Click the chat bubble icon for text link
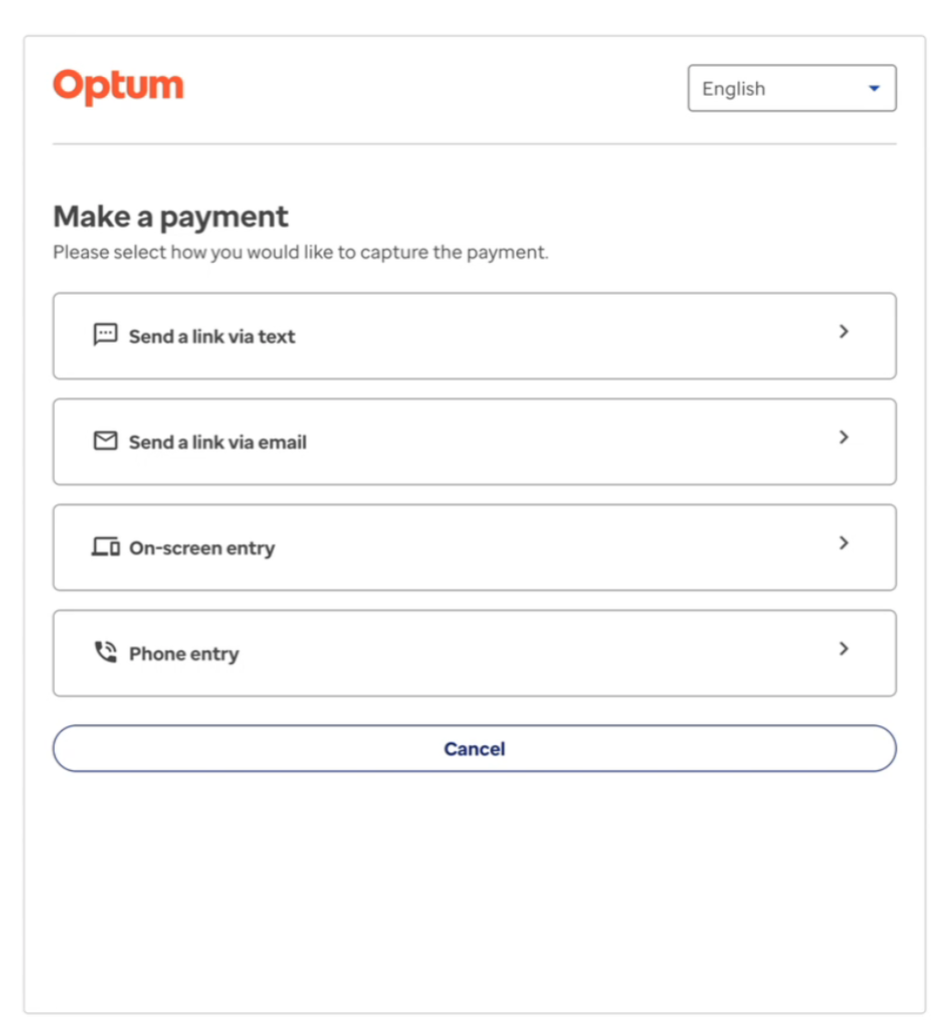This screenshot has width=950, height=1023. coord(105,335)
